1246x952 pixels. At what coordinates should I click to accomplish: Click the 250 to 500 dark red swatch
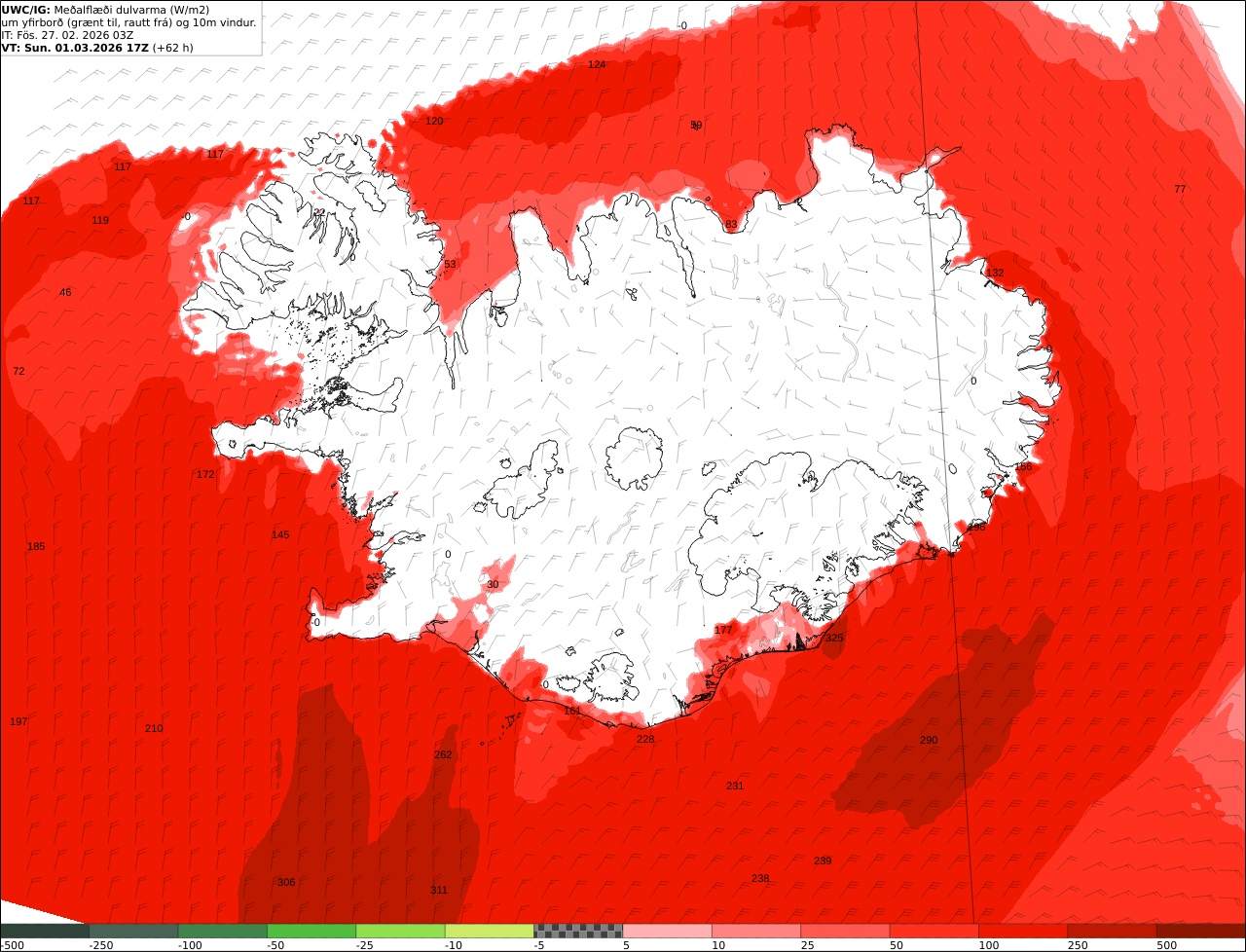1112,931
